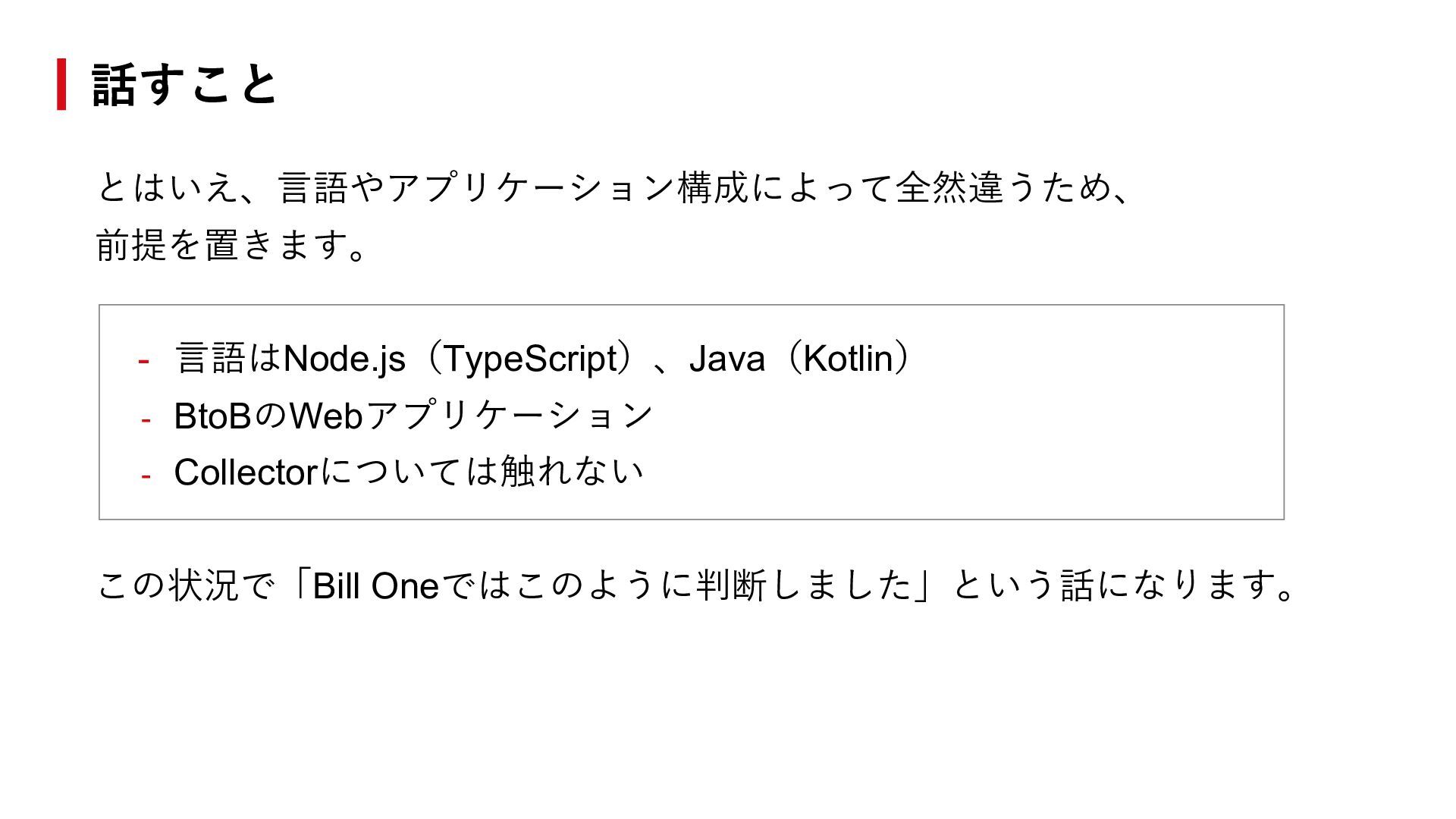This screenshot has height=819, width=1456.
Task: Click the word BtoB in second bullet
Action: (212, 416)
